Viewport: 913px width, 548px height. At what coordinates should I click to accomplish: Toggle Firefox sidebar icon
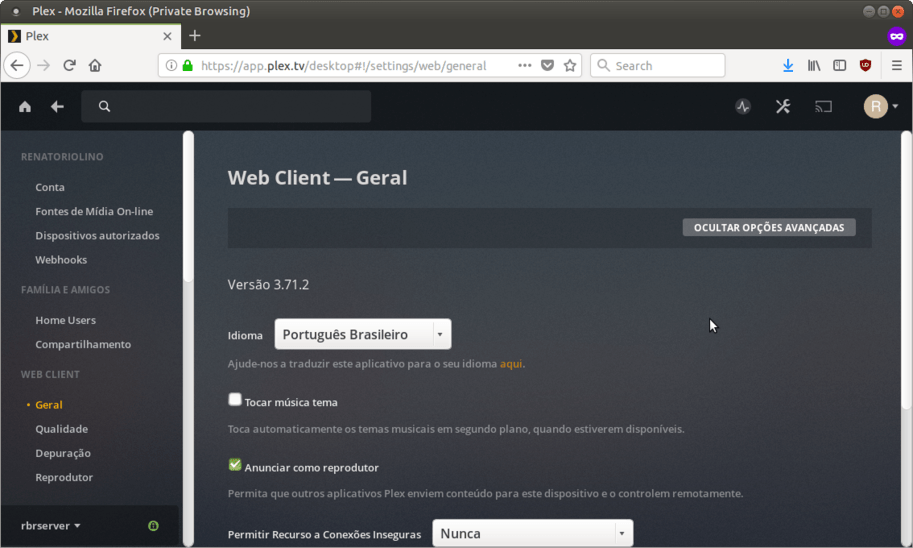pyautogui.click(x=839, y=65)
